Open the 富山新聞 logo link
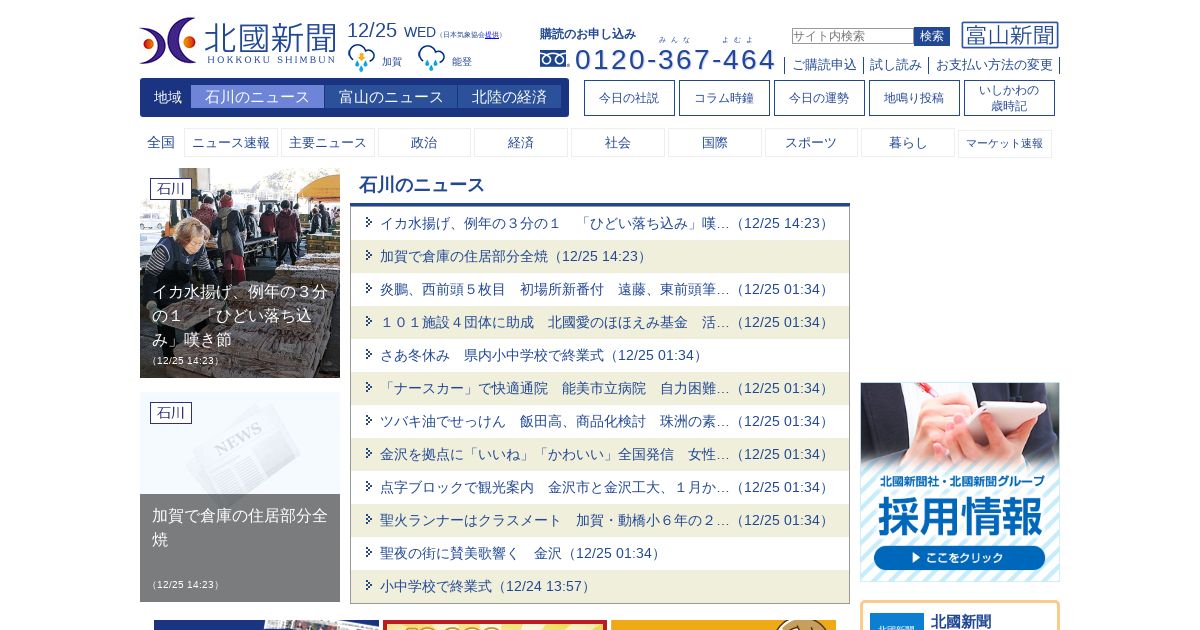Image resolution: width=1200 pixels, height=630 pixels. [x=1010, y=35]
